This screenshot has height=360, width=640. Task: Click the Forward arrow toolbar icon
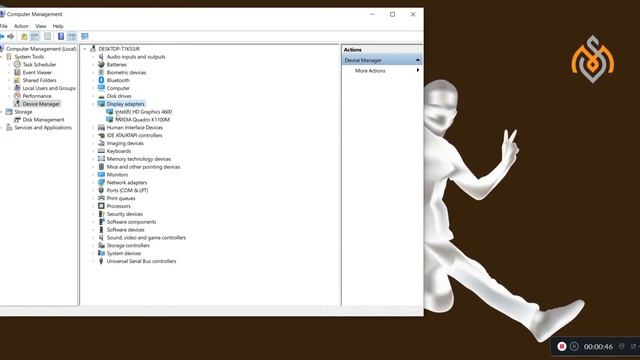11,37
